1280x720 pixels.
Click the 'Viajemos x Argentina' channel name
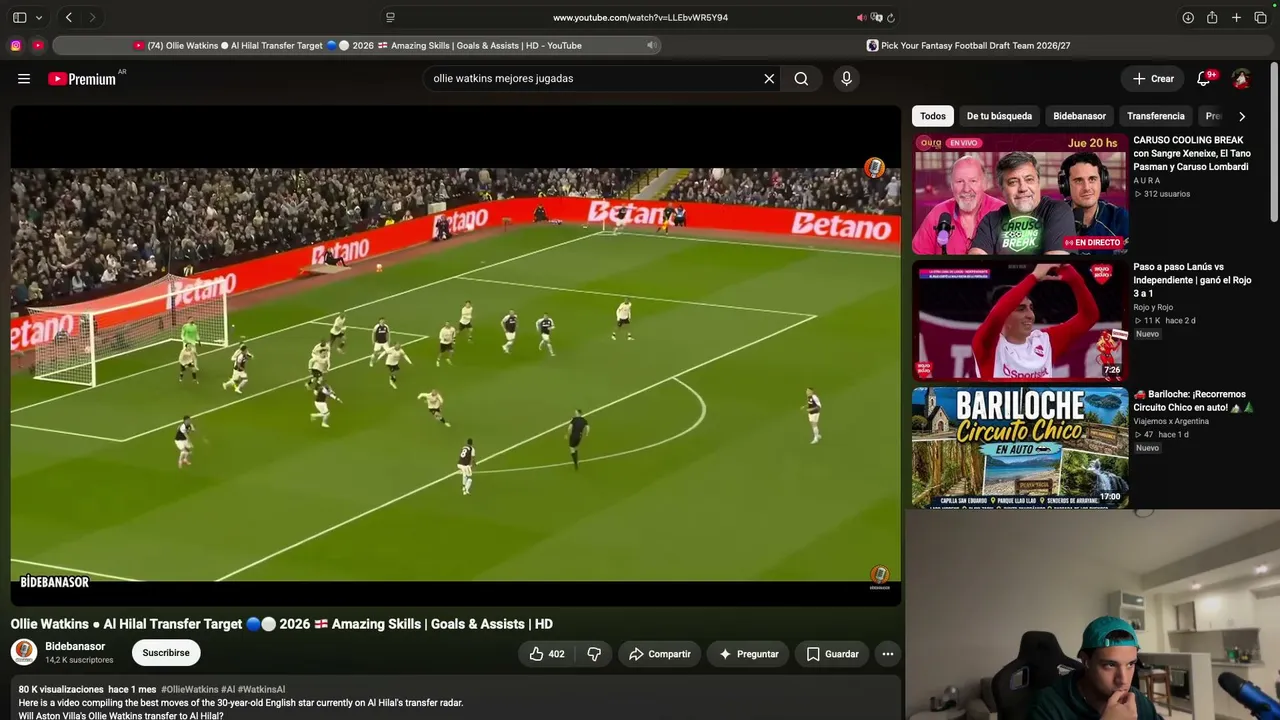pyautogui.click(x=1171, y=422)
